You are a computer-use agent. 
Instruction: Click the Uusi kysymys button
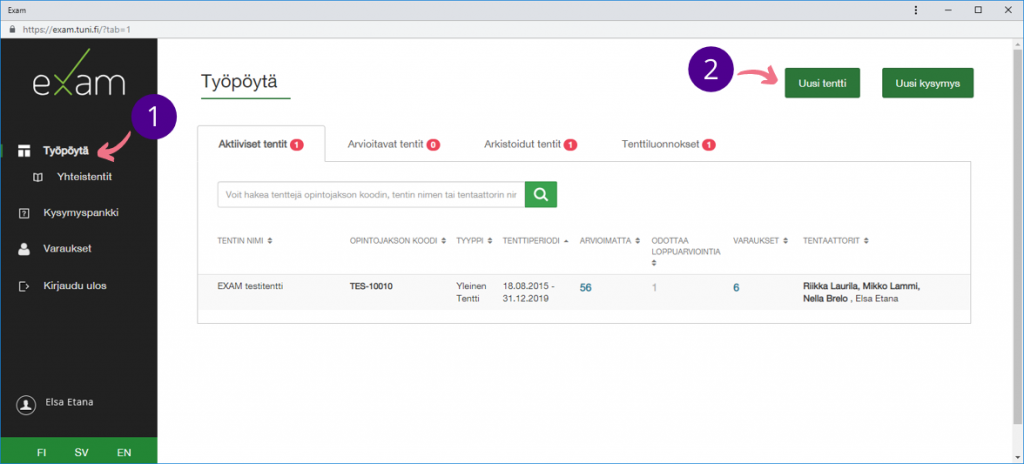pos(927,84)
